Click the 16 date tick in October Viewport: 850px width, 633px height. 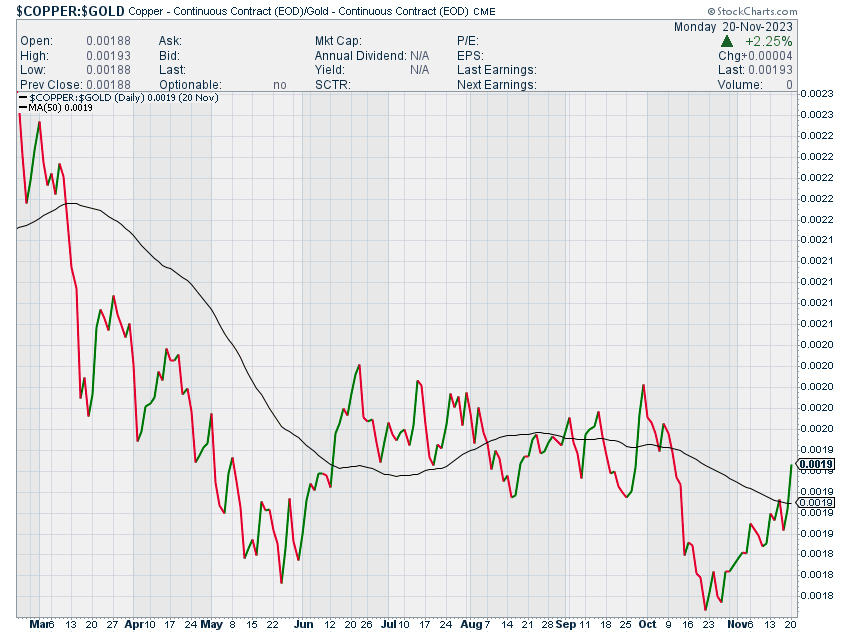coord(688,624)
